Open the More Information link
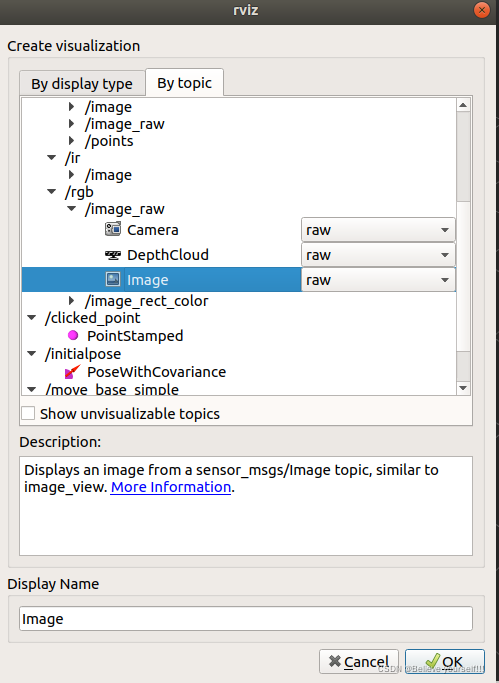The height and width of the screenshot is (683, 499). (x=171, y=487)
